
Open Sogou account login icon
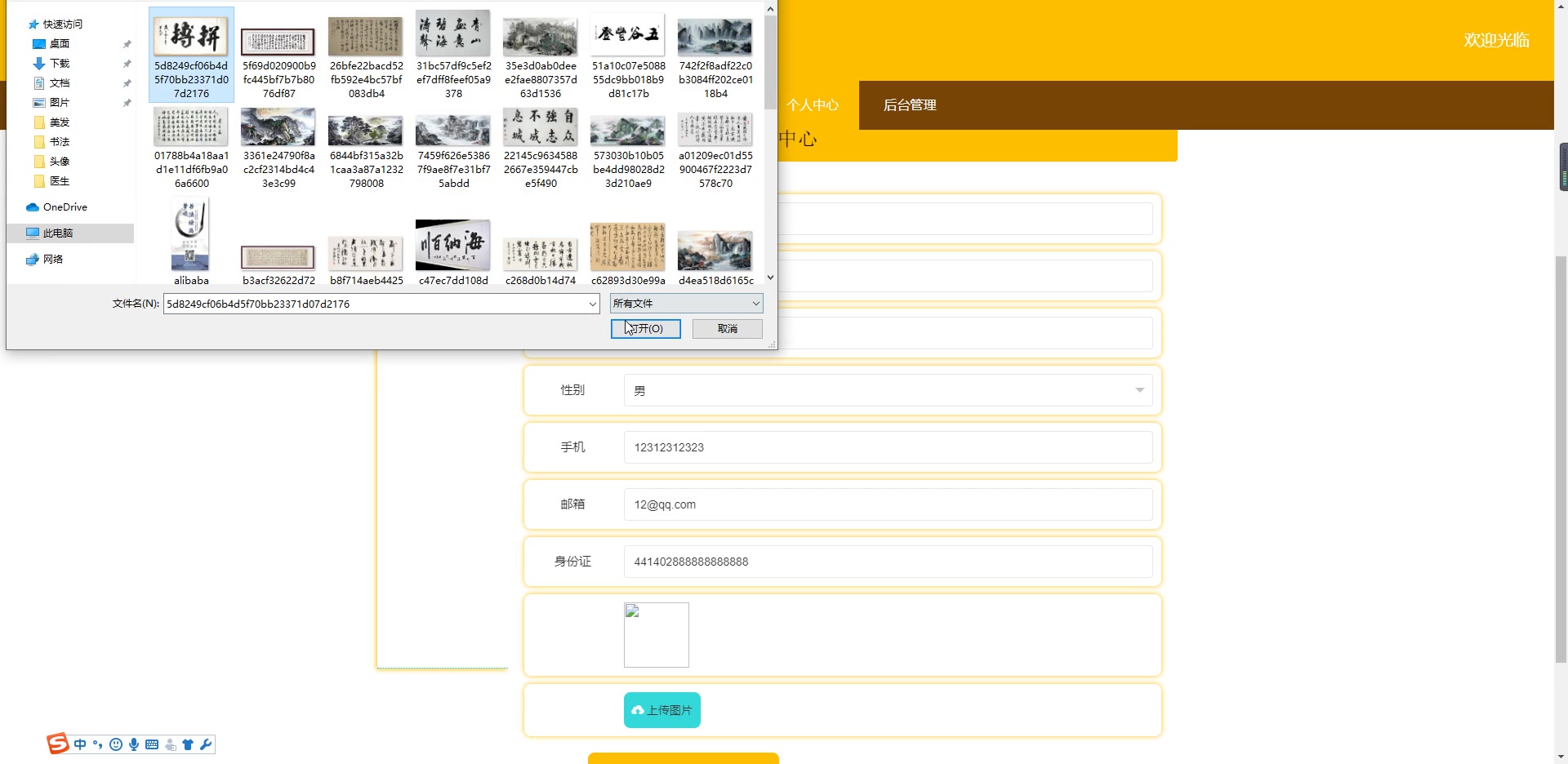point(170,744)
